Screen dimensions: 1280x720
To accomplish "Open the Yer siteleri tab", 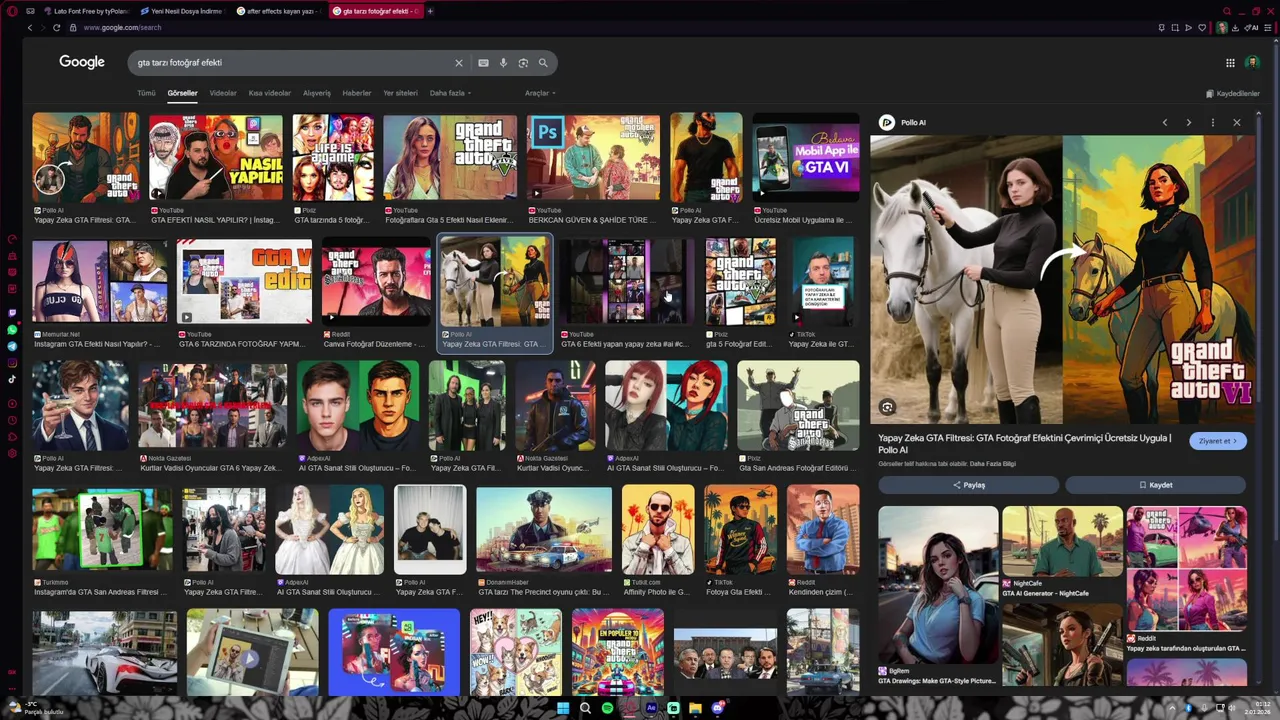I will pyautogui.click(x=400, y=93).
